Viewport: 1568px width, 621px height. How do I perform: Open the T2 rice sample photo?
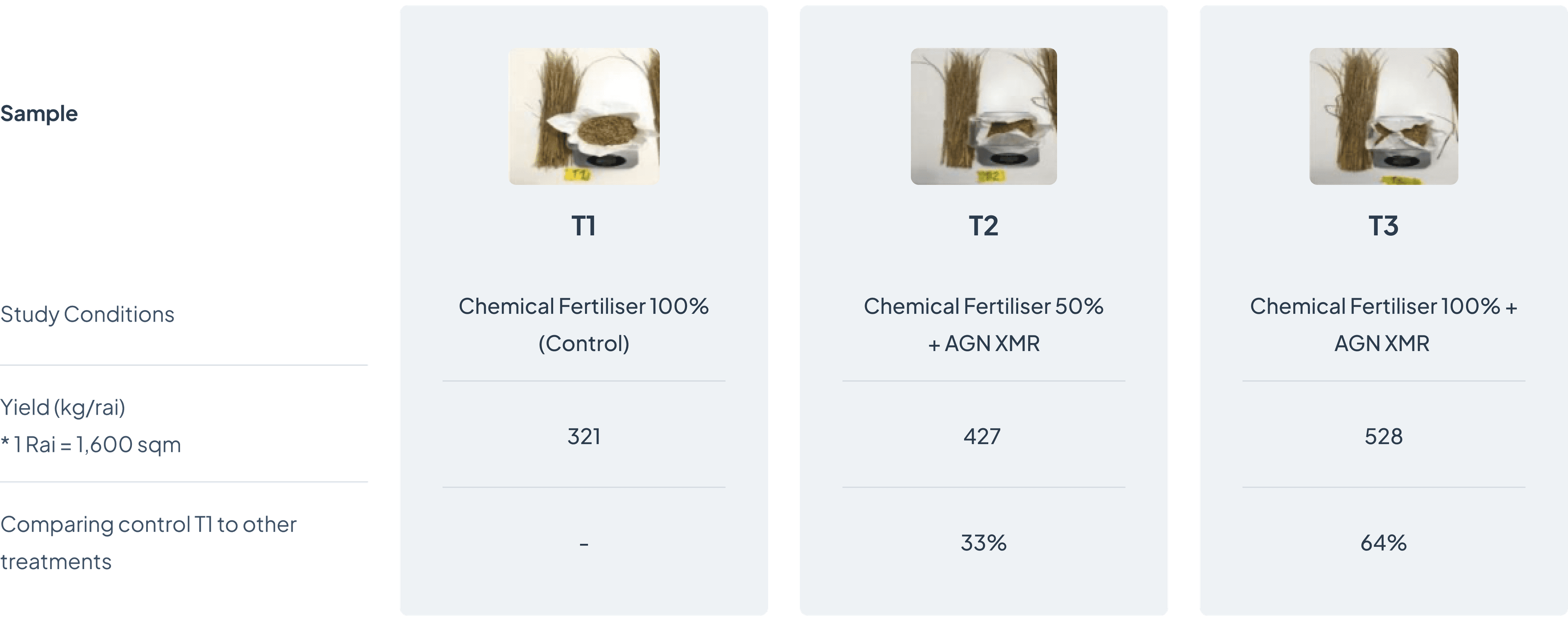click(984, 116)
